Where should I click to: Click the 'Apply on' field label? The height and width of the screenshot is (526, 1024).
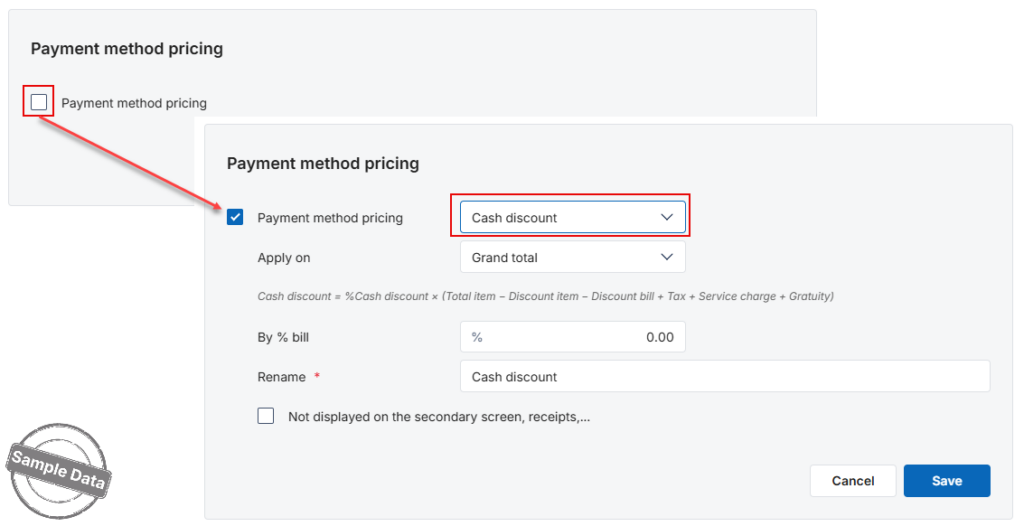pyautogui.click(x=283, y=258)
